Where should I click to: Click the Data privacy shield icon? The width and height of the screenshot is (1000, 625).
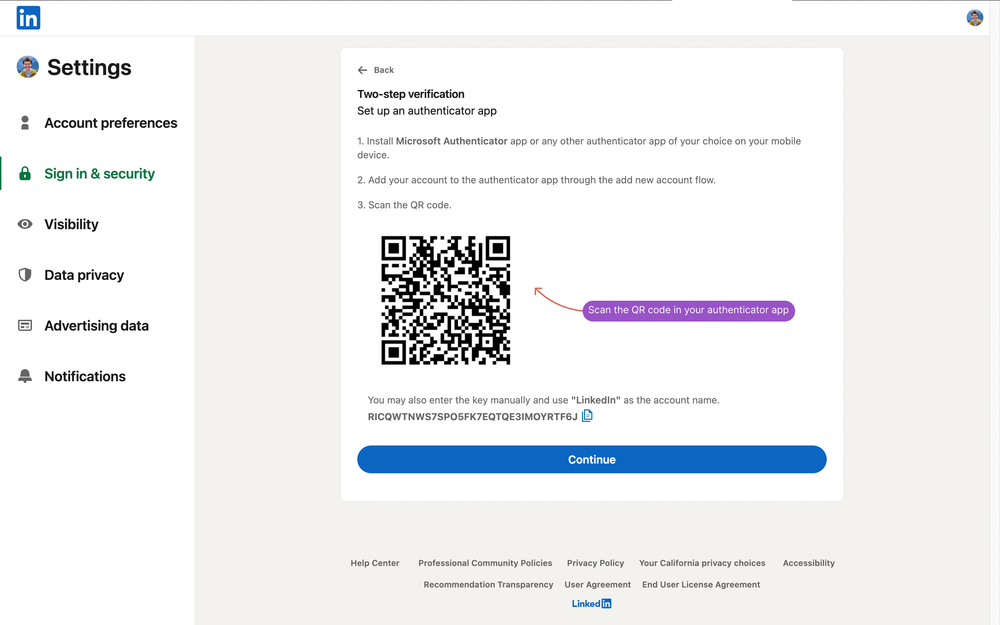pos(25,275)
